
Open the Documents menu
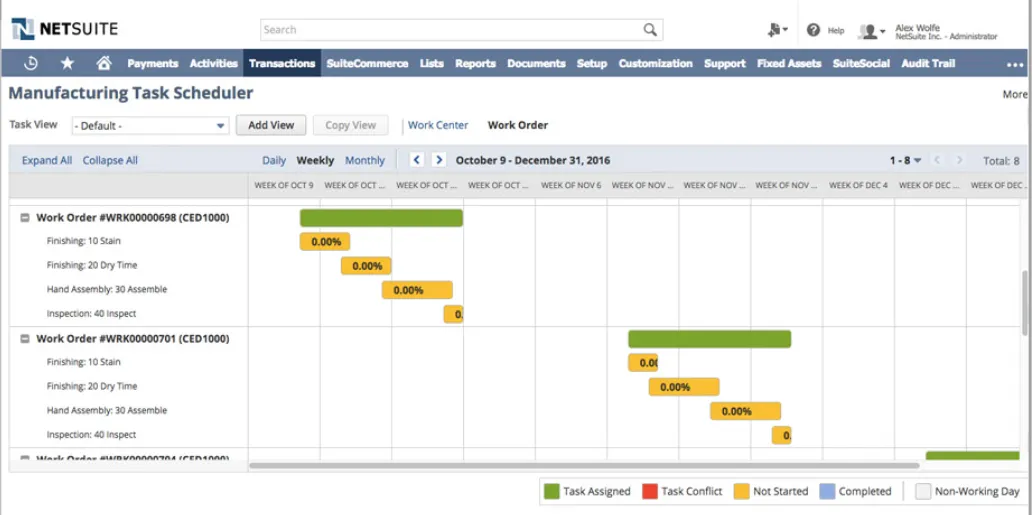[x=536, y=63]
